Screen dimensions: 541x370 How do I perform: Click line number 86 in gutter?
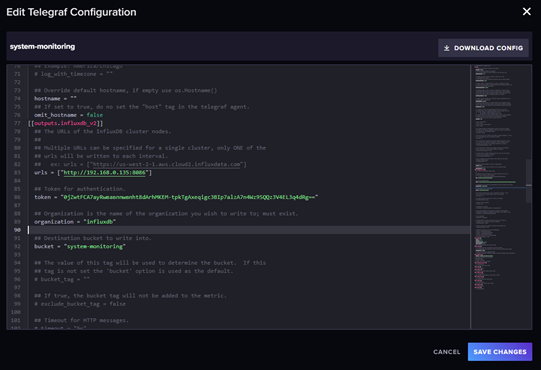[x=17, y=197]
